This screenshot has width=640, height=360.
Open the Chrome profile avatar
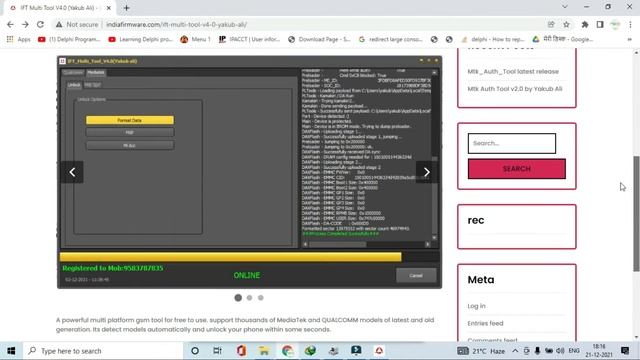pyautogui.click(x=615, y=24)
